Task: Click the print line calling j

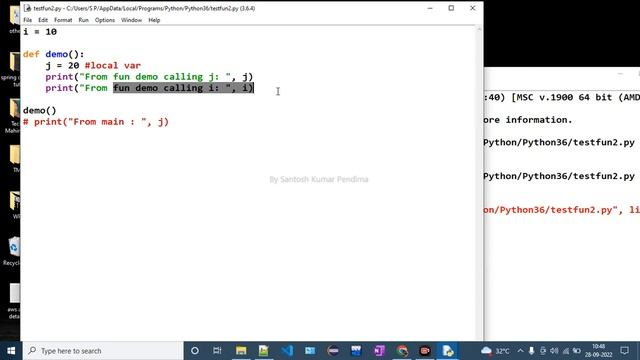Action: tap(149, 77)
